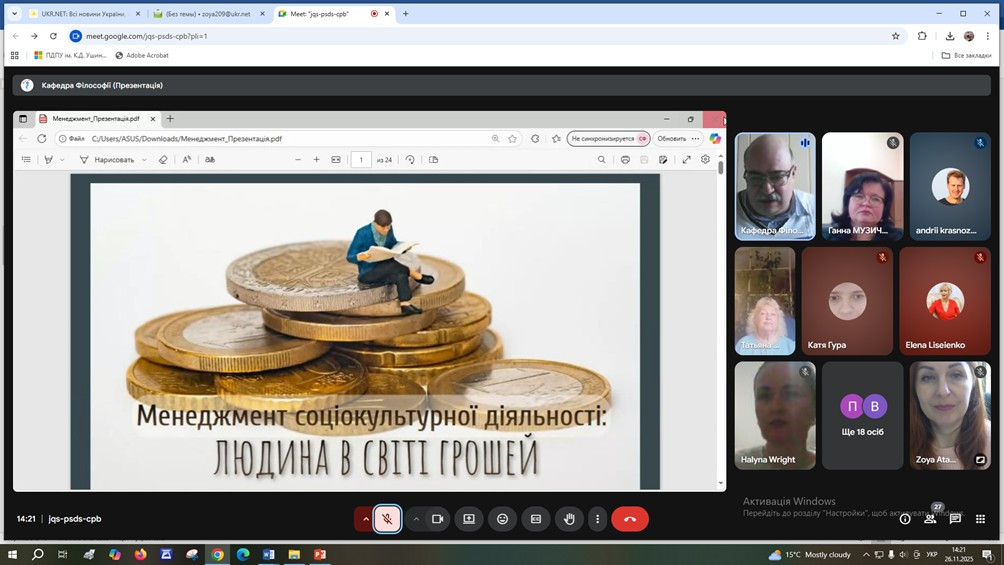Image resolution: width=1004 pixels, height=565 pixels.
Task: Expand the video settings chevron beside the camera
Action: click(x=416, y=519)
